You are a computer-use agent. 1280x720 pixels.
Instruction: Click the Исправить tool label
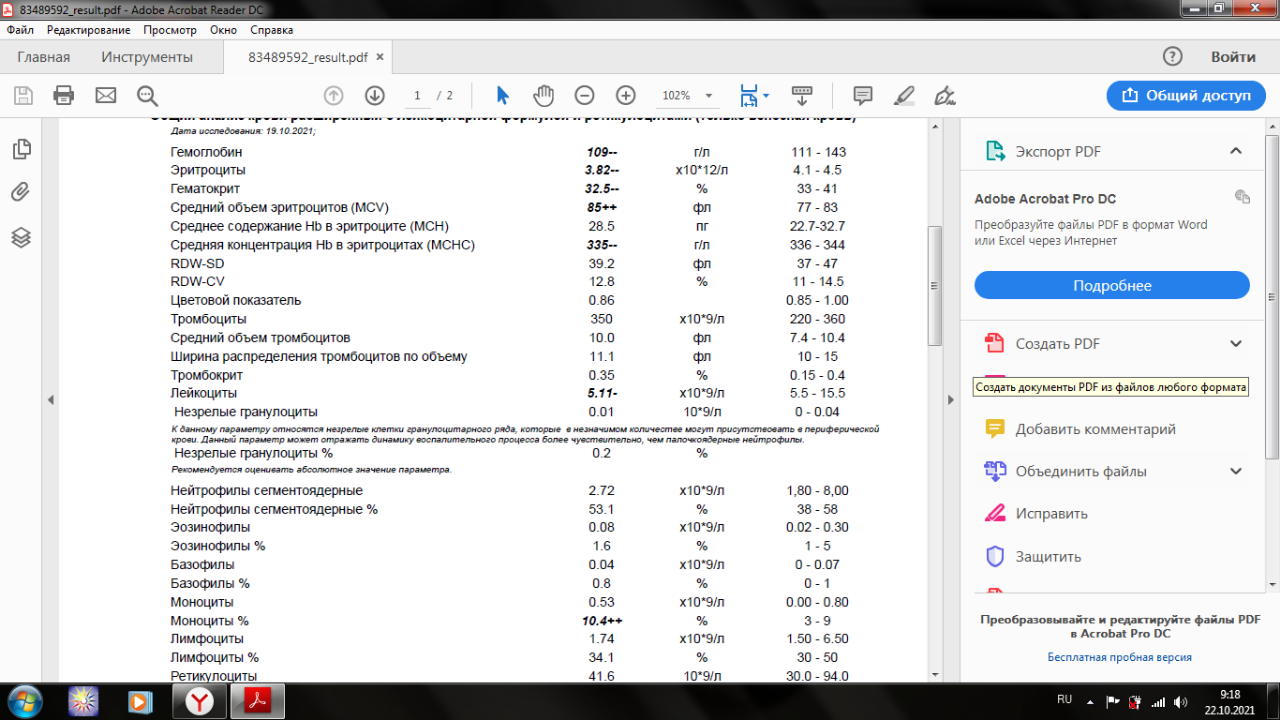(x=1051, y=514)
